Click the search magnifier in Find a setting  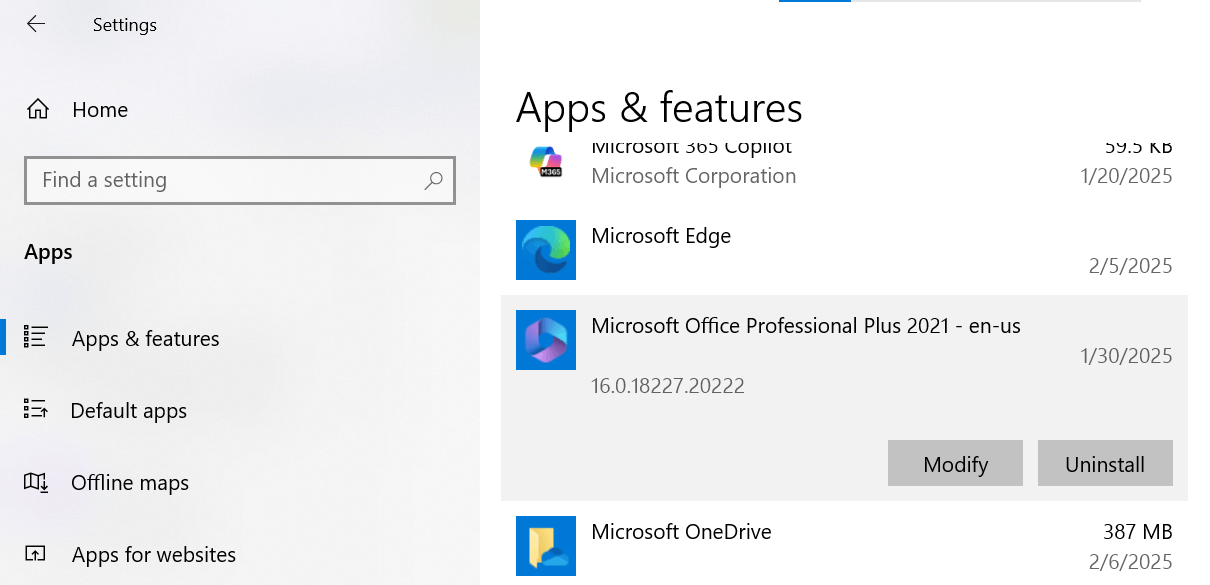[433, 181]
